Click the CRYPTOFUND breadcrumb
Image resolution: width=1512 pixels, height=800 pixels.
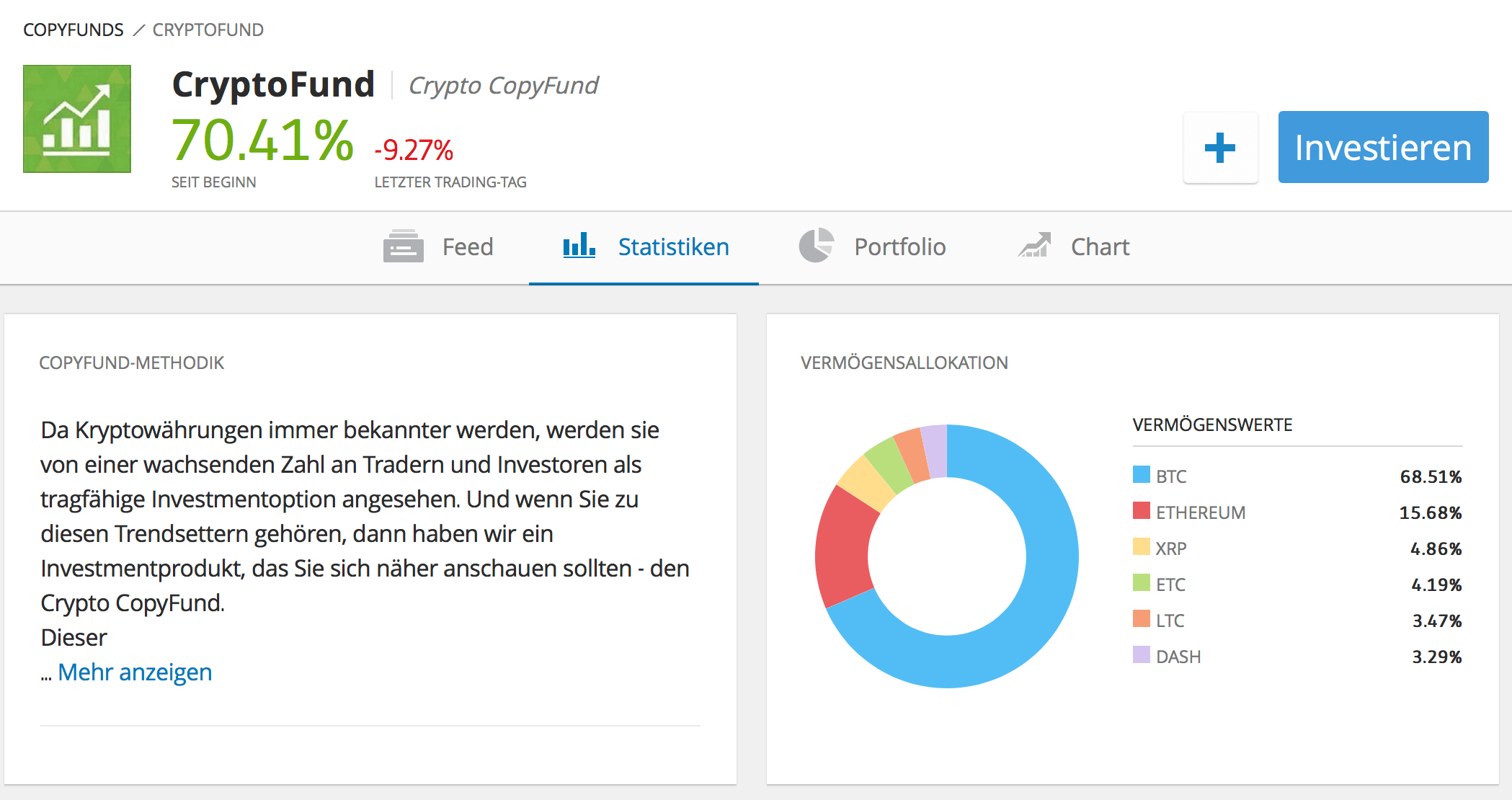click(x=208, y=30)
